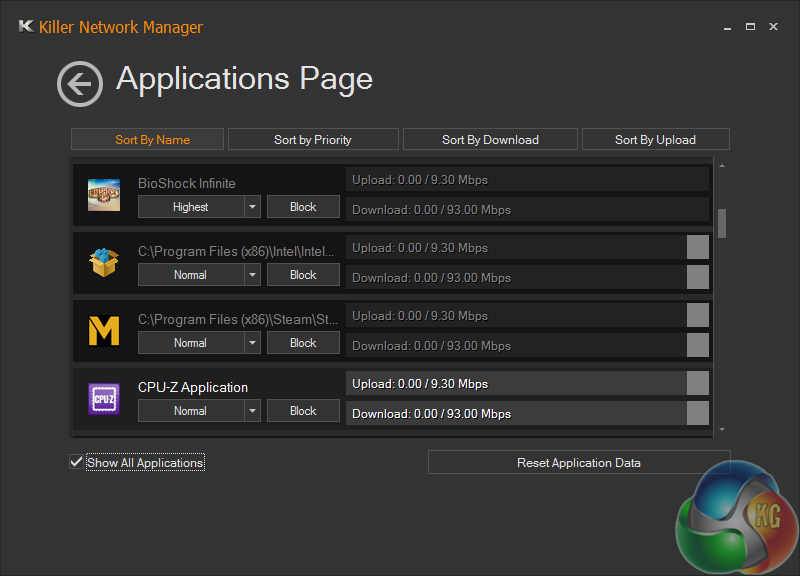Click the Intel package box icon
This screenshot has width=800, height=576.
(x=104, y=262)
